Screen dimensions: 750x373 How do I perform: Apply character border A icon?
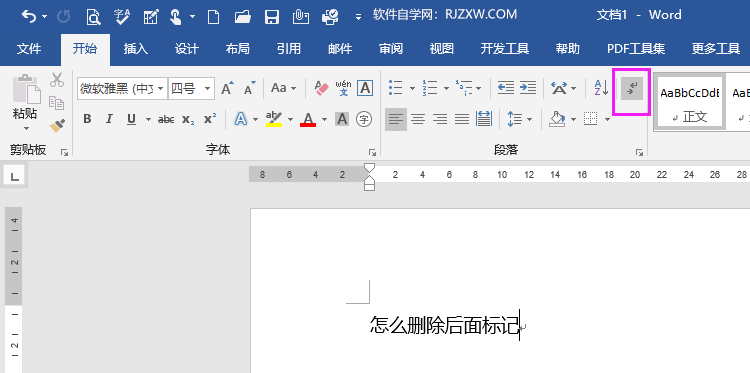[x=365, y=88]
